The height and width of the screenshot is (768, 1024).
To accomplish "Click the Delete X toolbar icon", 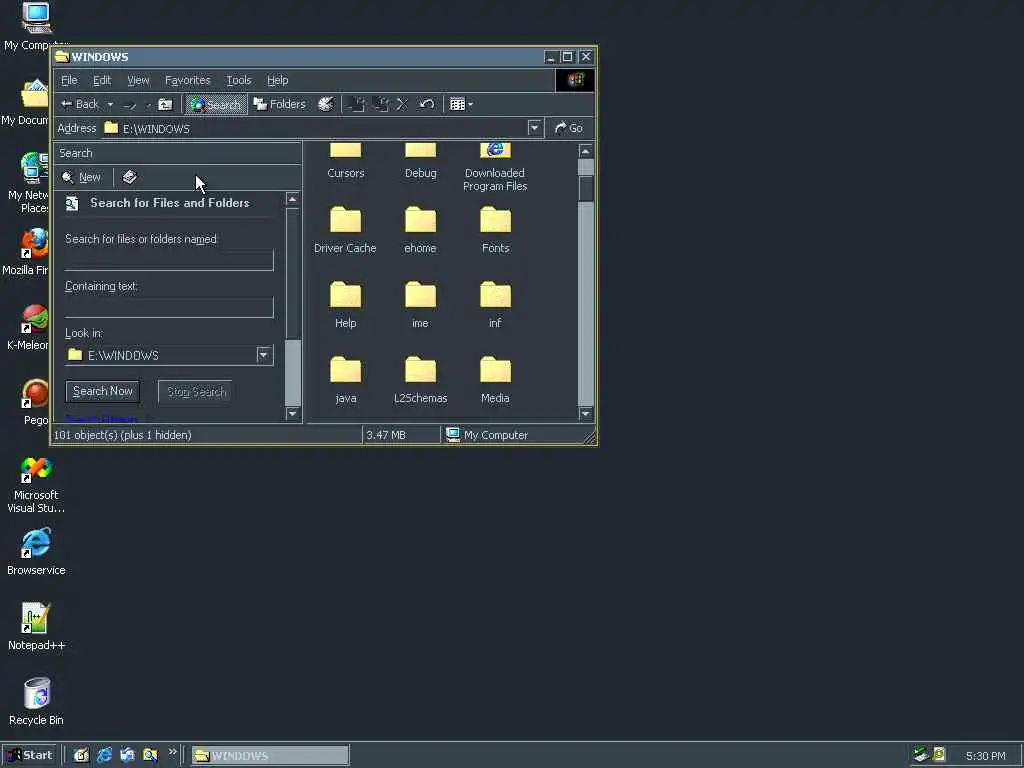I will point(402,104).
